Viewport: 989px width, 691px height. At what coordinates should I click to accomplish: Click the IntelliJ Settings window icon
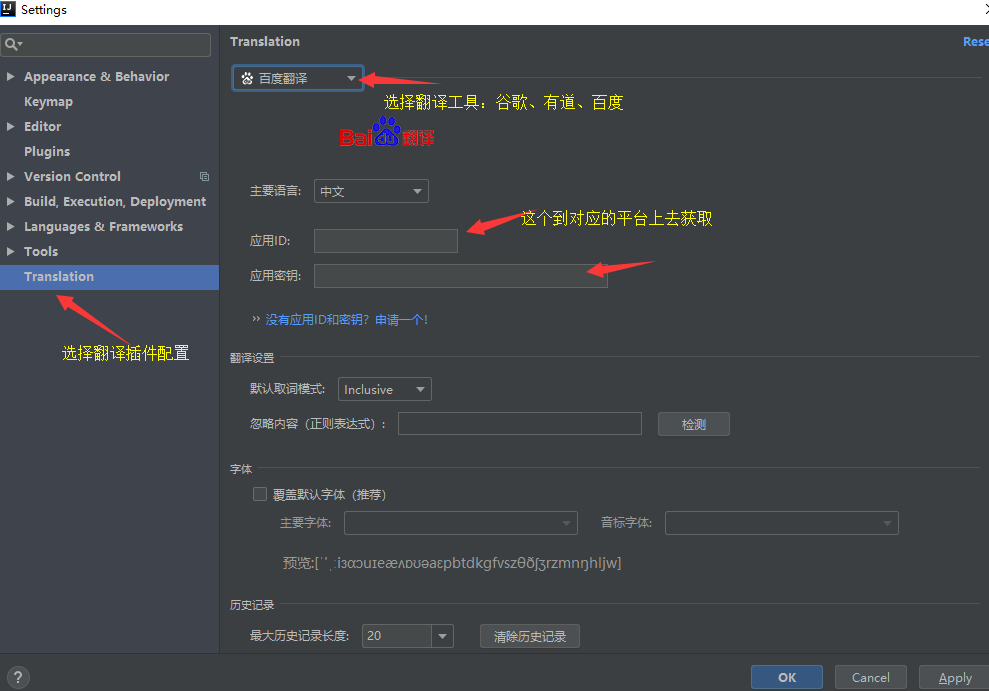point(8,9)
